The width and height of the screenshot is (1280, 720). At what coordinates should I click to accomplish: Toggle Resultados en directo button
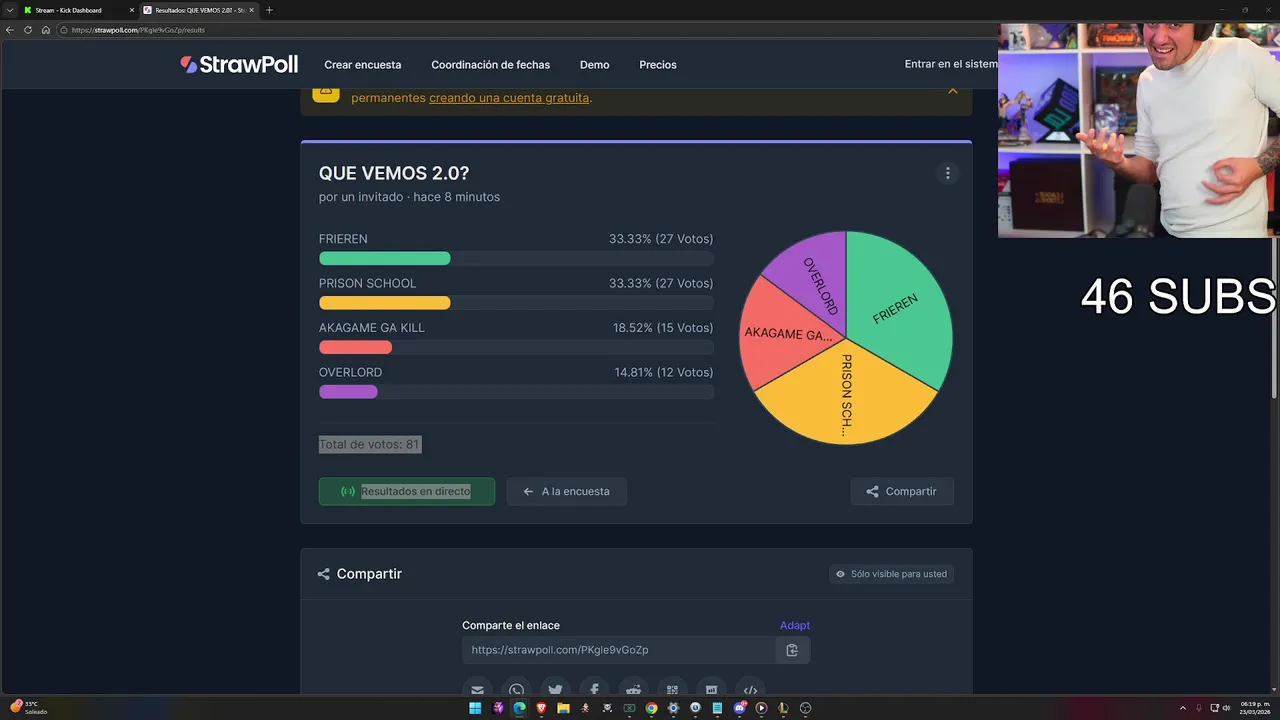407,491
